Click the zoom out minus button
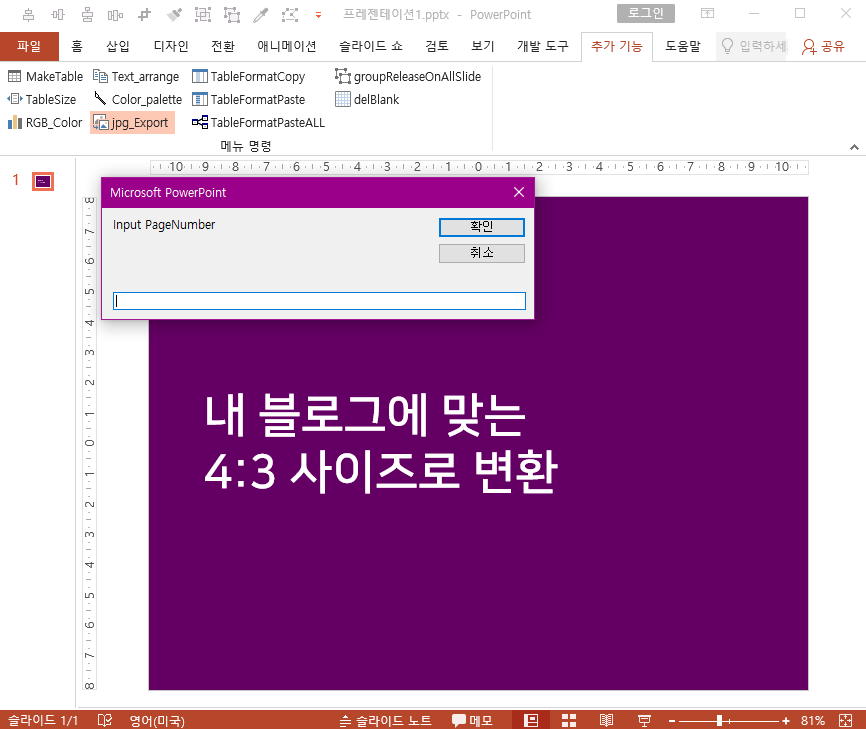 (x=672, y=721)
